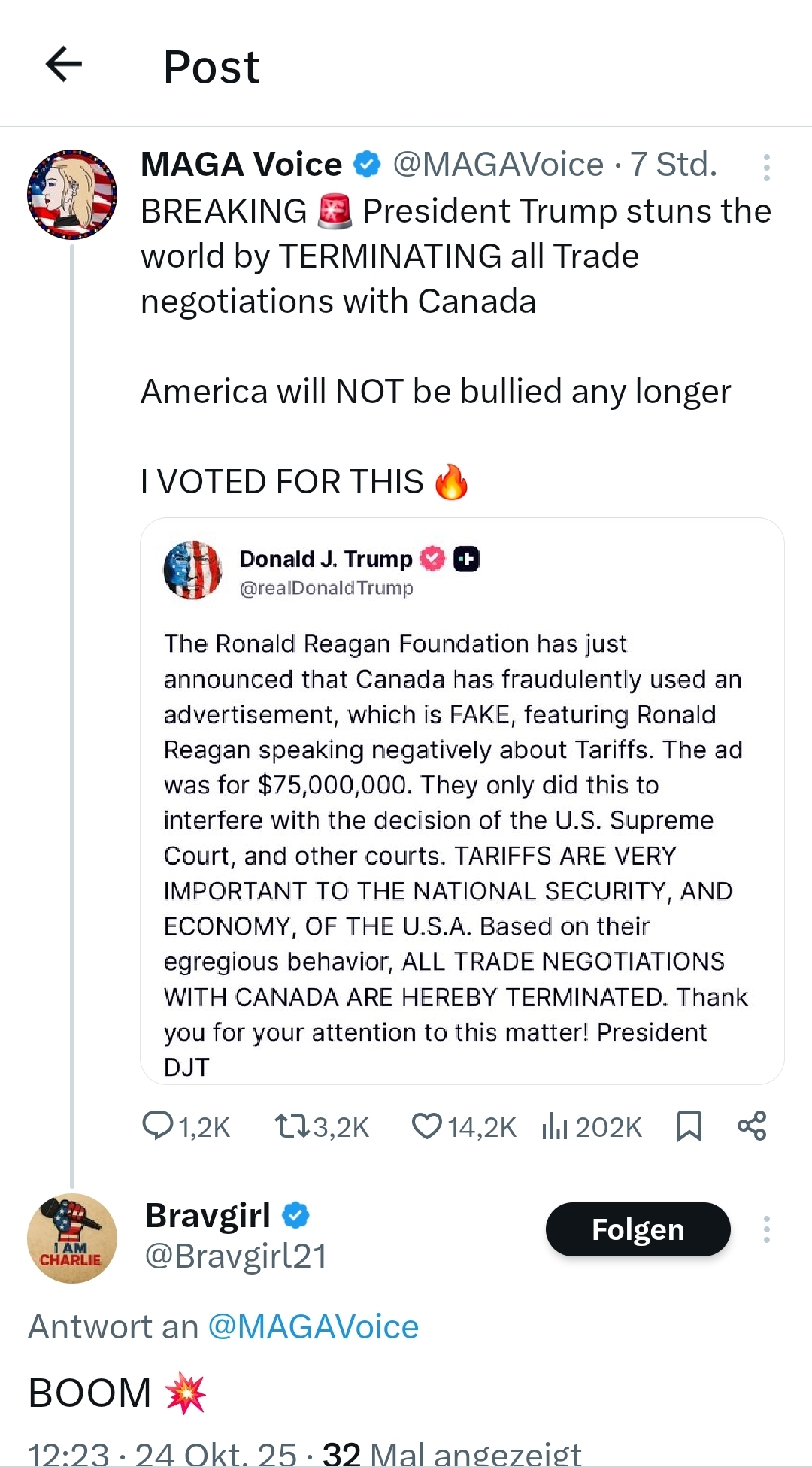Tap the back arrow icon
The height and width of the screenshot is (1467, 812).
pyautogui.click(x=64, y=64)
